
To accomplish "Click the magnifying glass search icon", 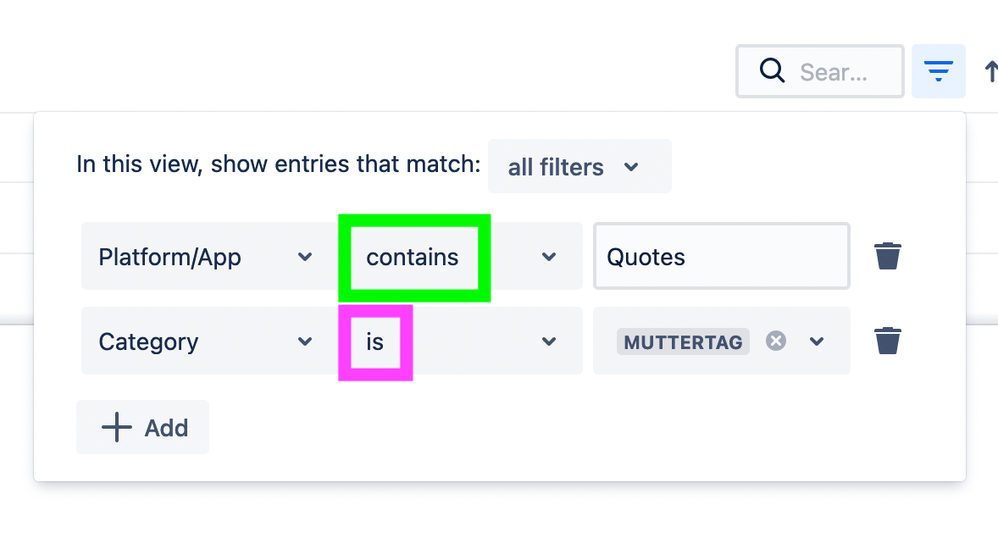I will click(x=771, y=71).
